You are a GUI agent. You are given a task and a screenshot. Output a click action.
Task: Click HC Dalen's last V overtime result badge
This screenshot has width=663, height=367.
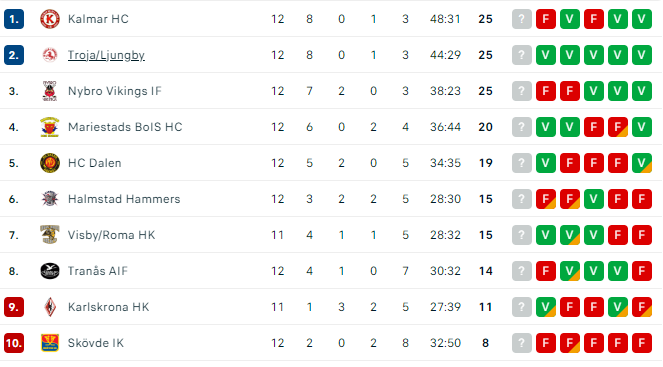pos(642,163)
